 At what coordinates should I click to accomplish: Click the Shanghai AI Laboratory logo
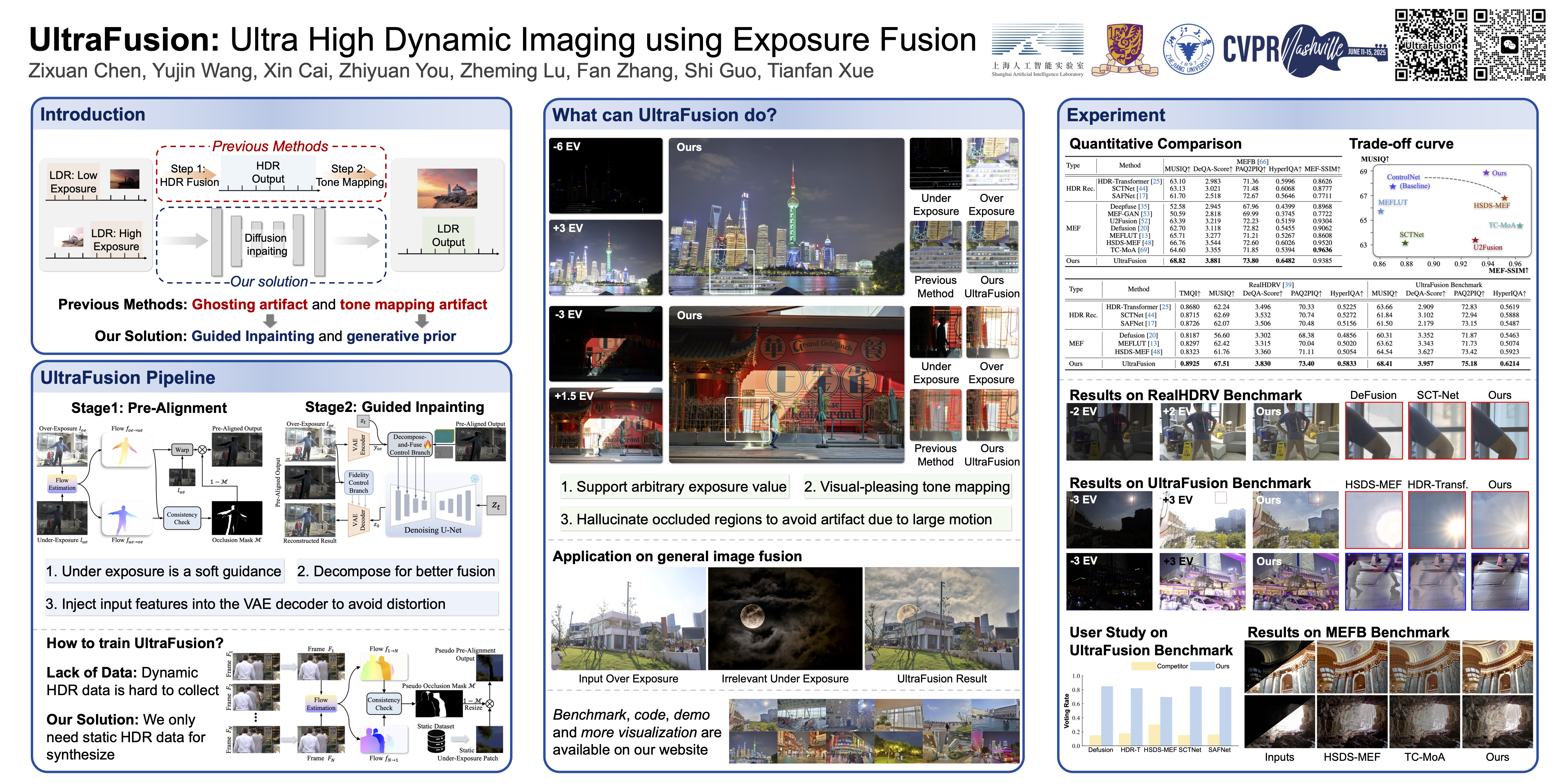tap(1037, 50)
